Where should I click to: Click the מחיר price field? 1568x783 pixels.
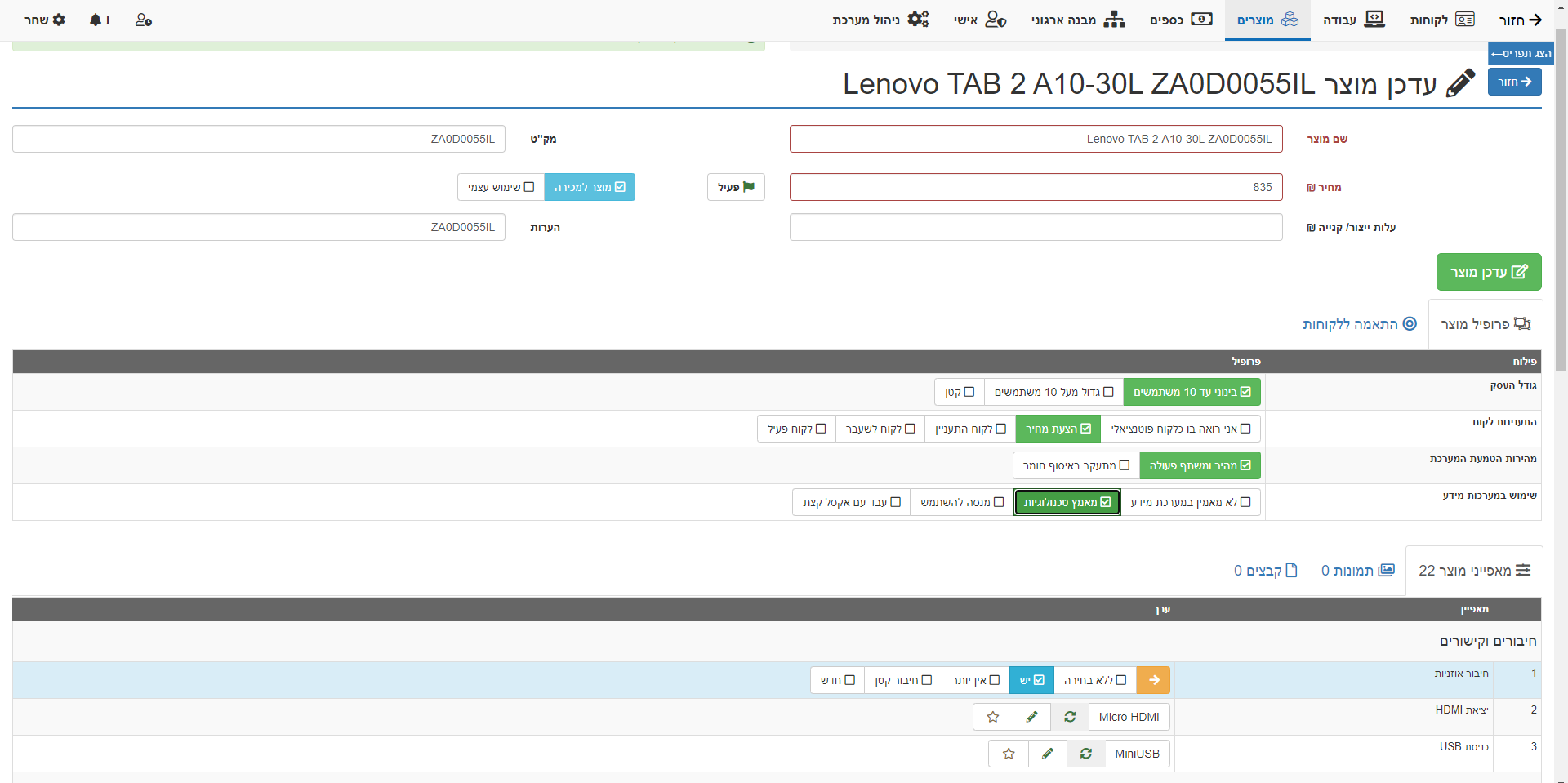(x=1036, y=187)
